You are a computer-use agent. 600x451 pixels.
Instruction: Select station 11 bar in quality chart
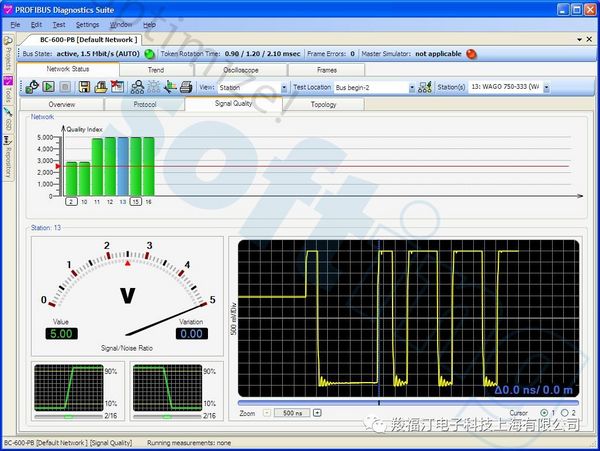(97, 167)
